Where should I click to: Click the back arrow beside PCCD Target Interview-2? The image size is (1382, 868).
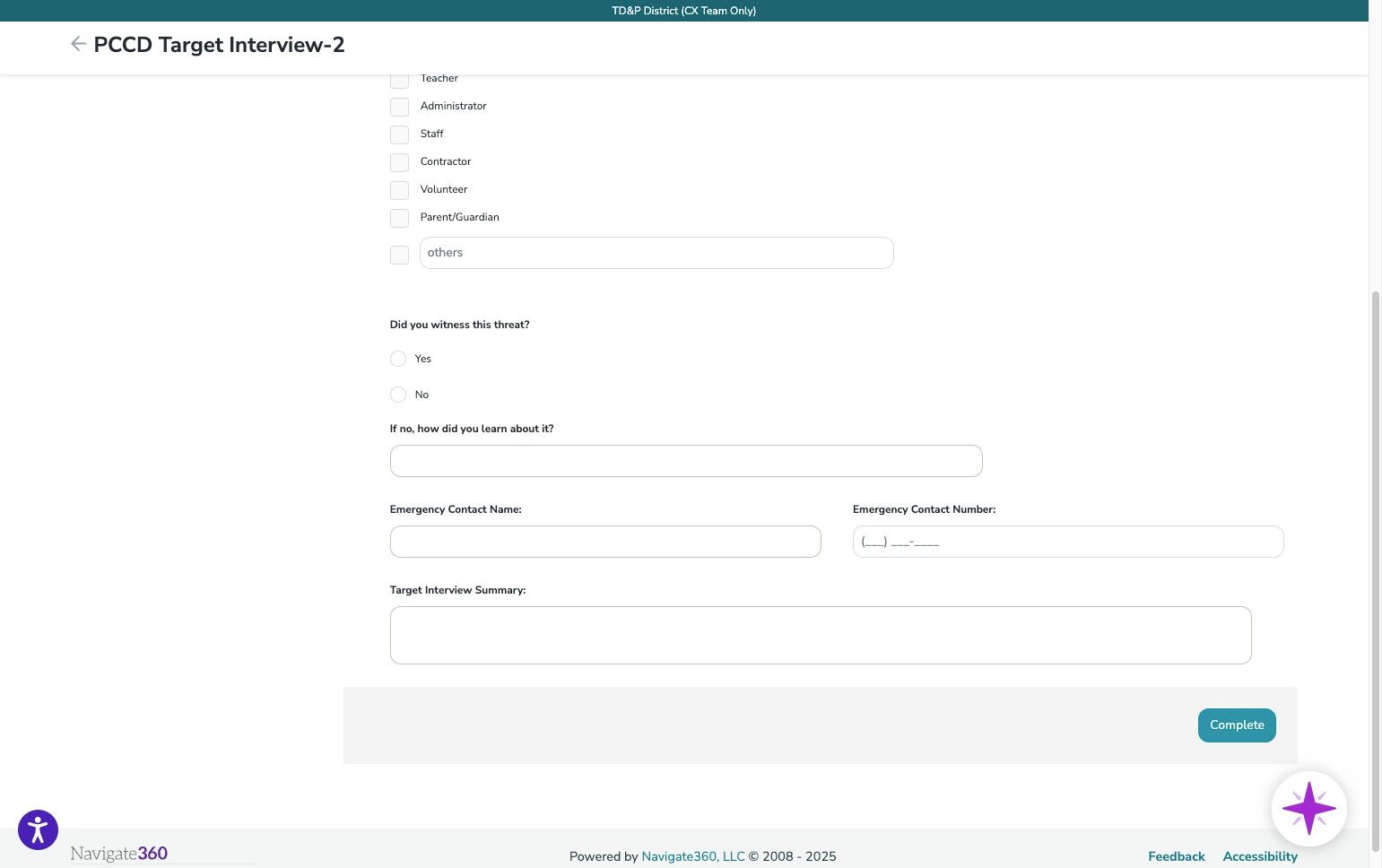78,44
